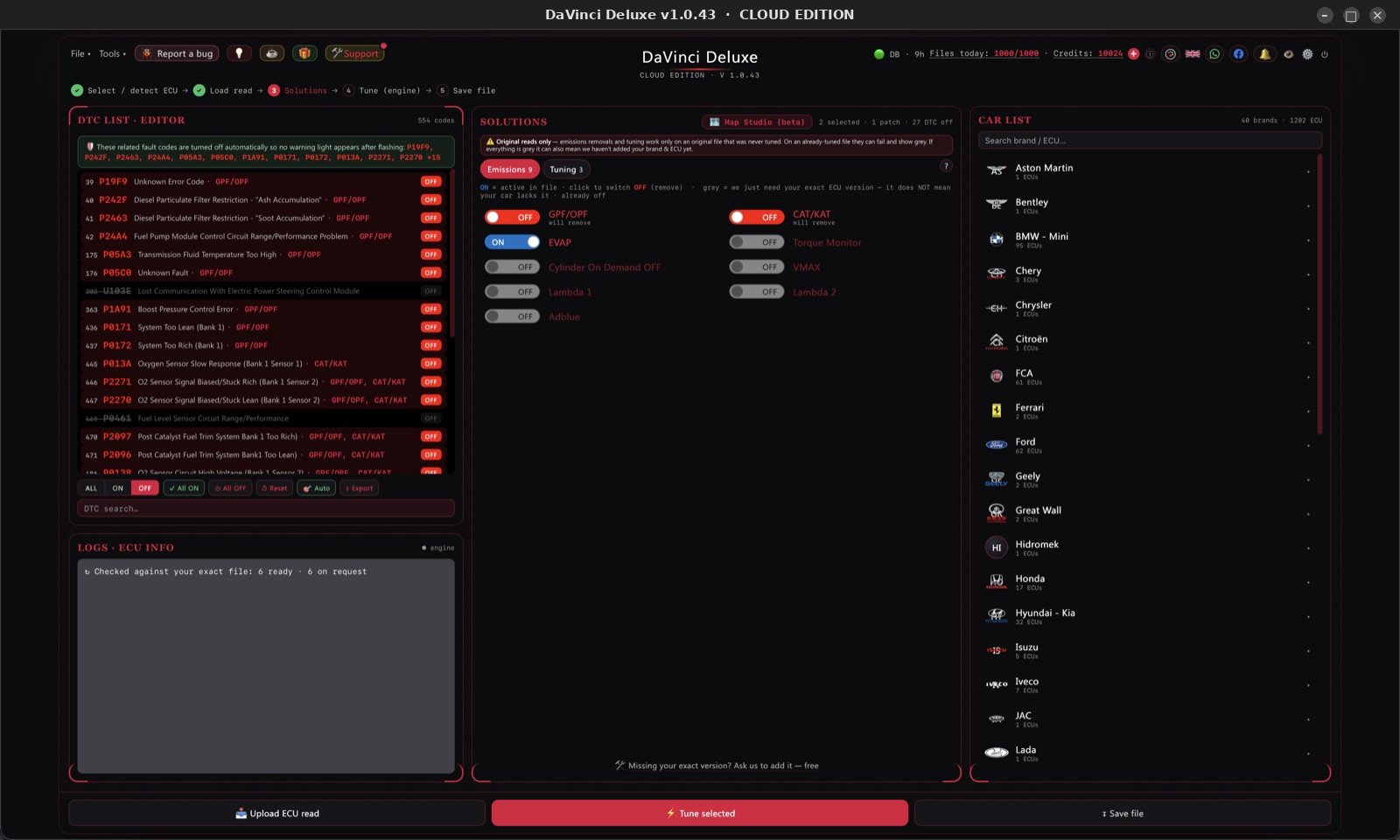Viewport: 1400px width, 840px height.
Task: Open Support with the tools icon
Action: tap(354, 53)
